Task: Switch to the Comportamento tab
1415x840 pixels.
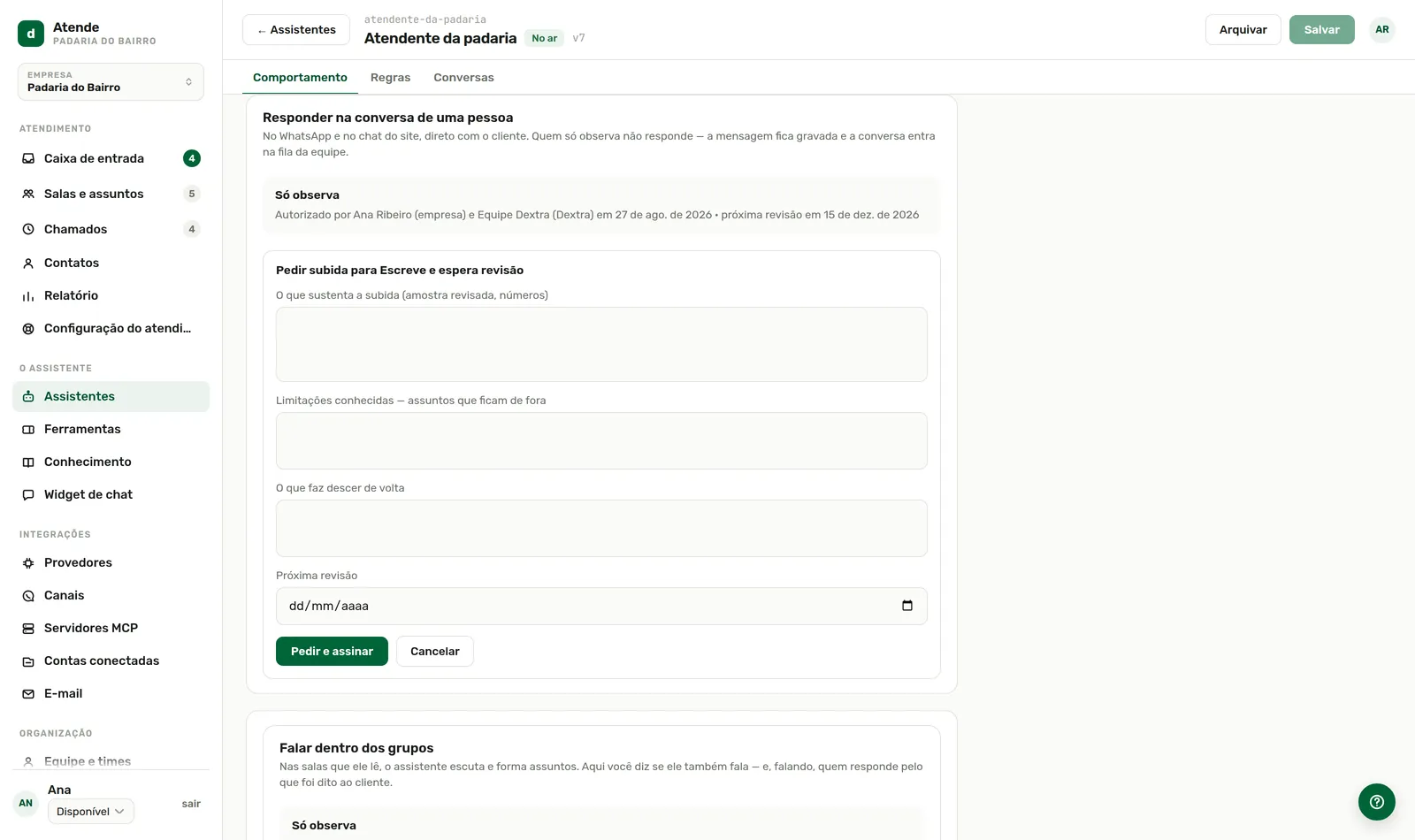Action: pos(300,77)
